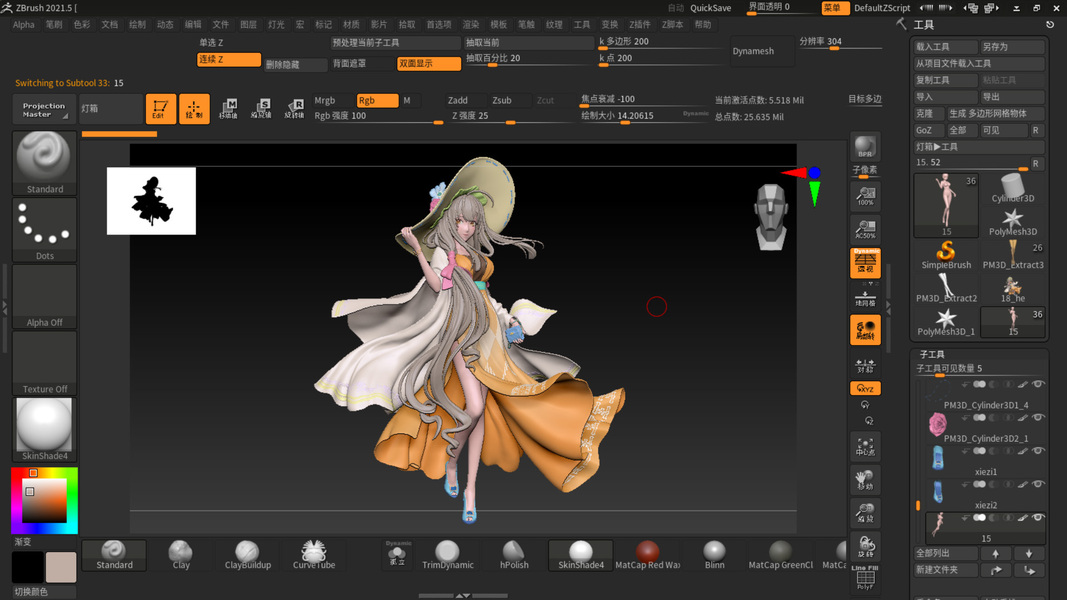Toggle the Mrgb channel button
The image size is (1067, 600).
tap(333, 100)
